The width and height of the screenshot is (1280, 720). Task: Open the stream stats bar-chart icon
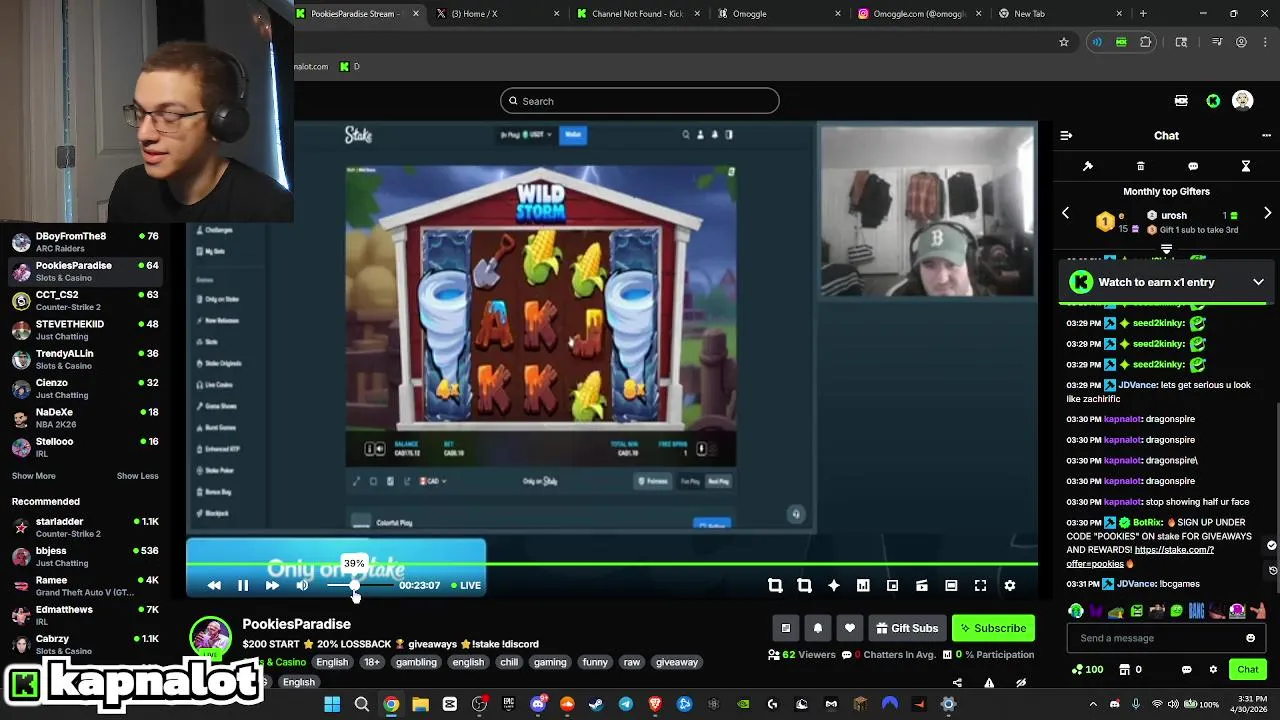point(863,586)
